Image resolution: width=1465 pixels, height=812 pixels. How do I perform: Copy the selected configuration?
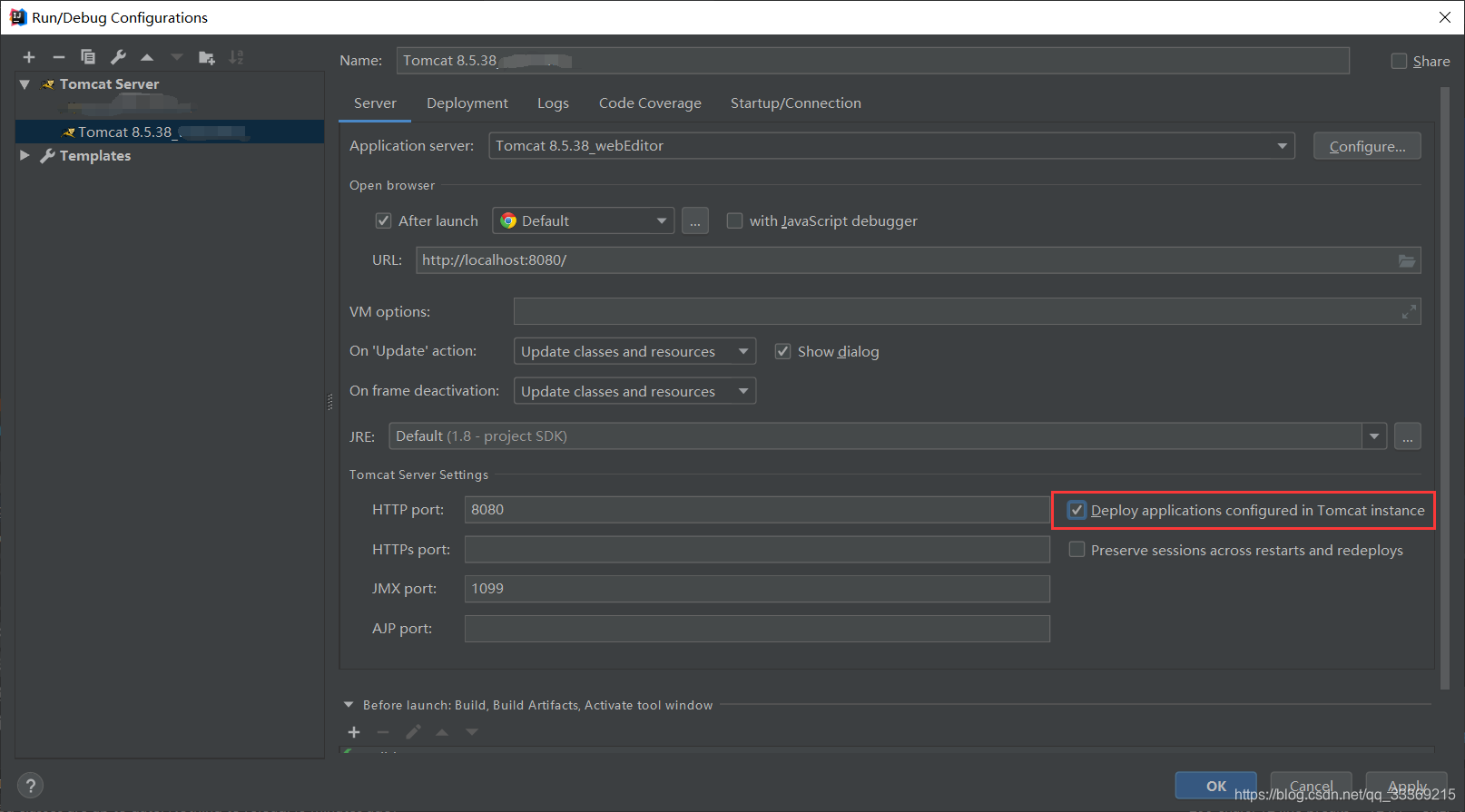point(88,57)
